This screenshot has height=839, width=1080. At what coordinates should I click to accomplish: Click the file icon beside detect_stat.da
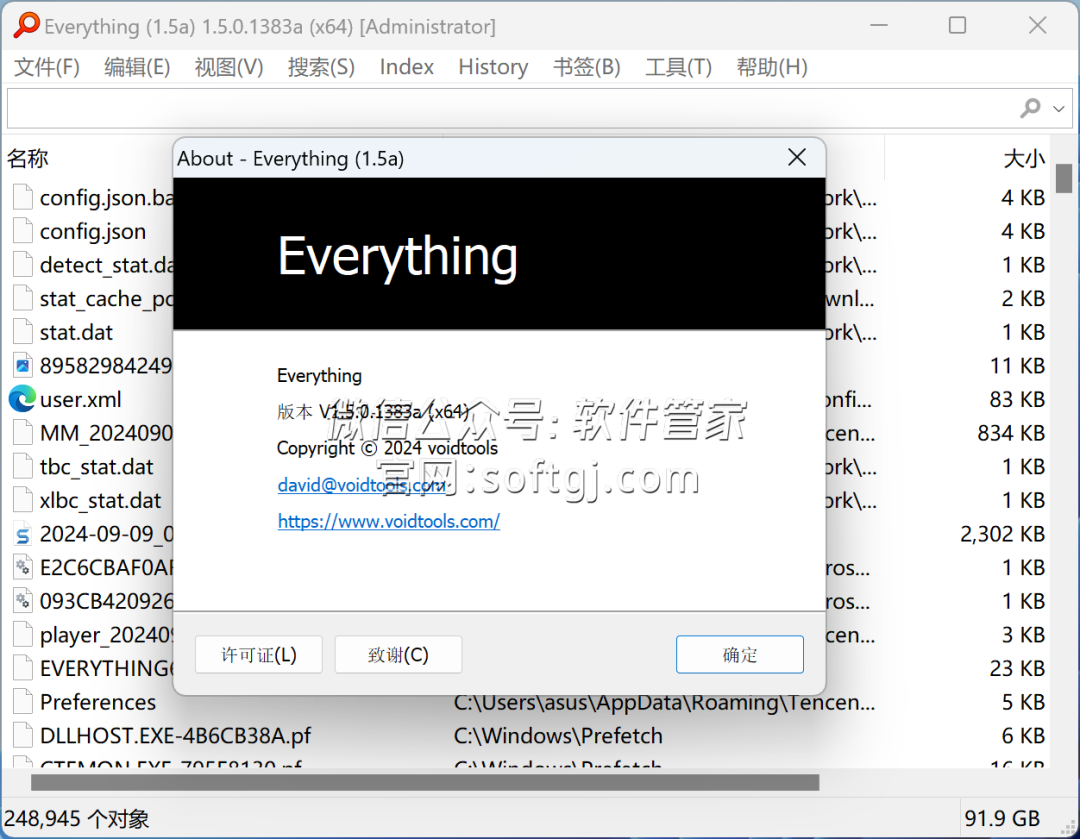coord(23,265)
